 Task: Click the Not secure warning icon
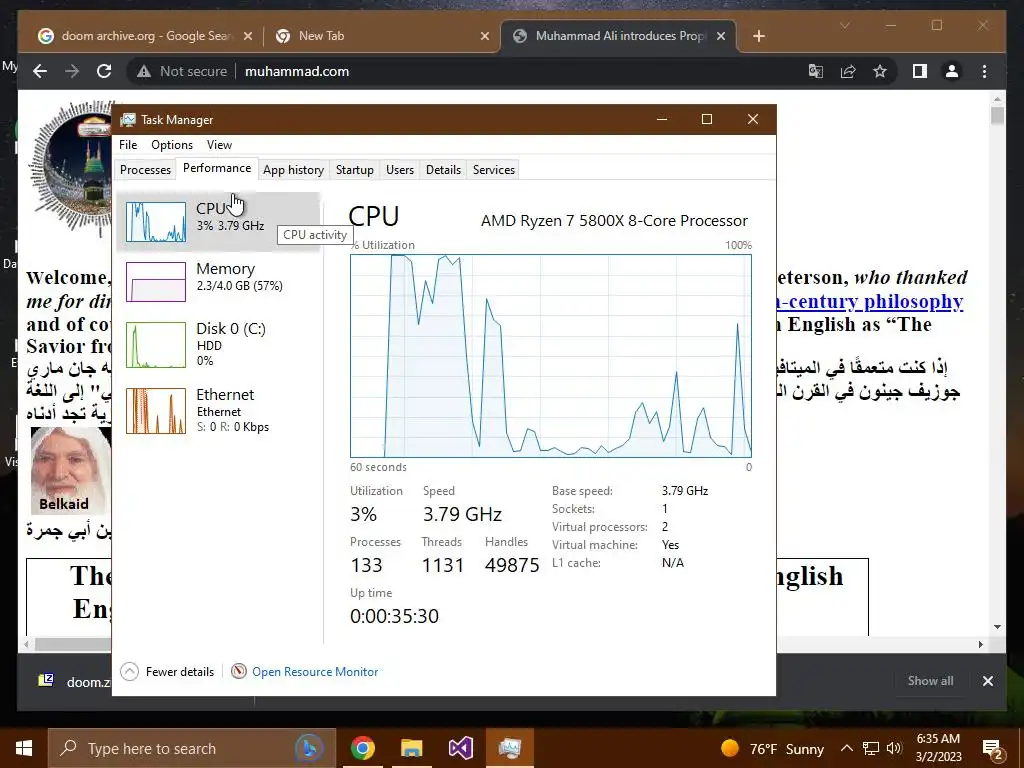(x=144, y=71)
